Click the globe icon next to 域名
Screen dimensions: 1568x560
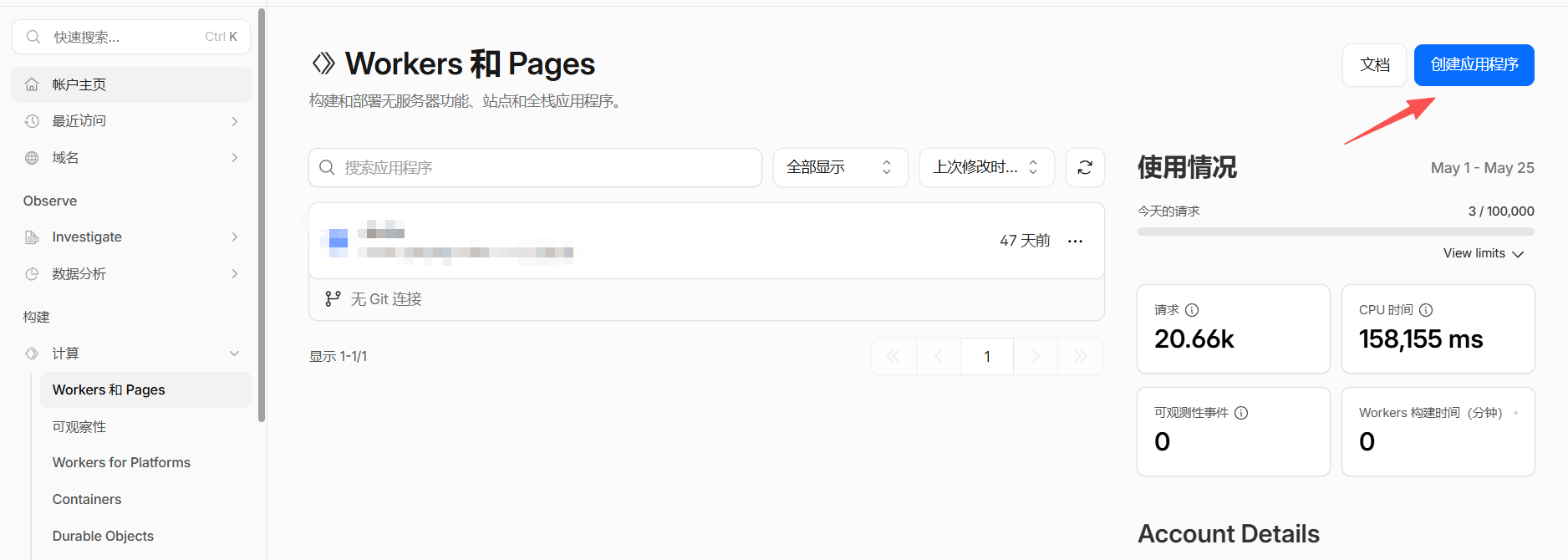[32, 158]
